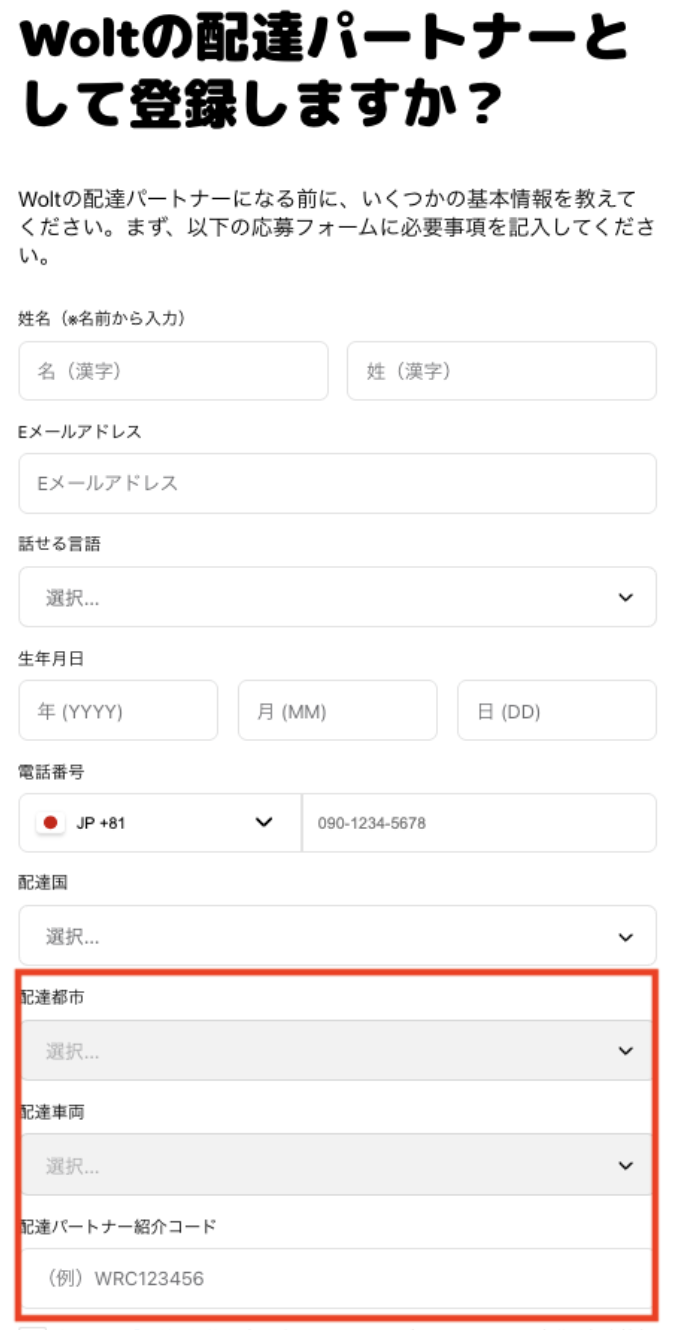
Task: Click the chevron beside JP +81
Action: point(264,823)
